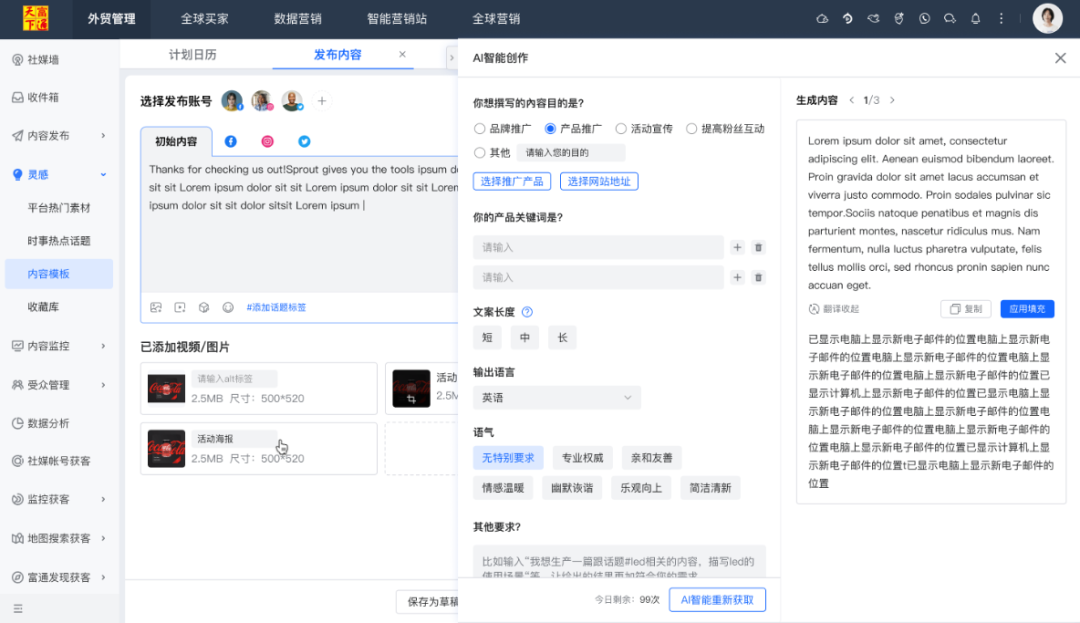Click the help icon beside 文案长度
The width and height of the screenshot is (1080, 623).
527,312
